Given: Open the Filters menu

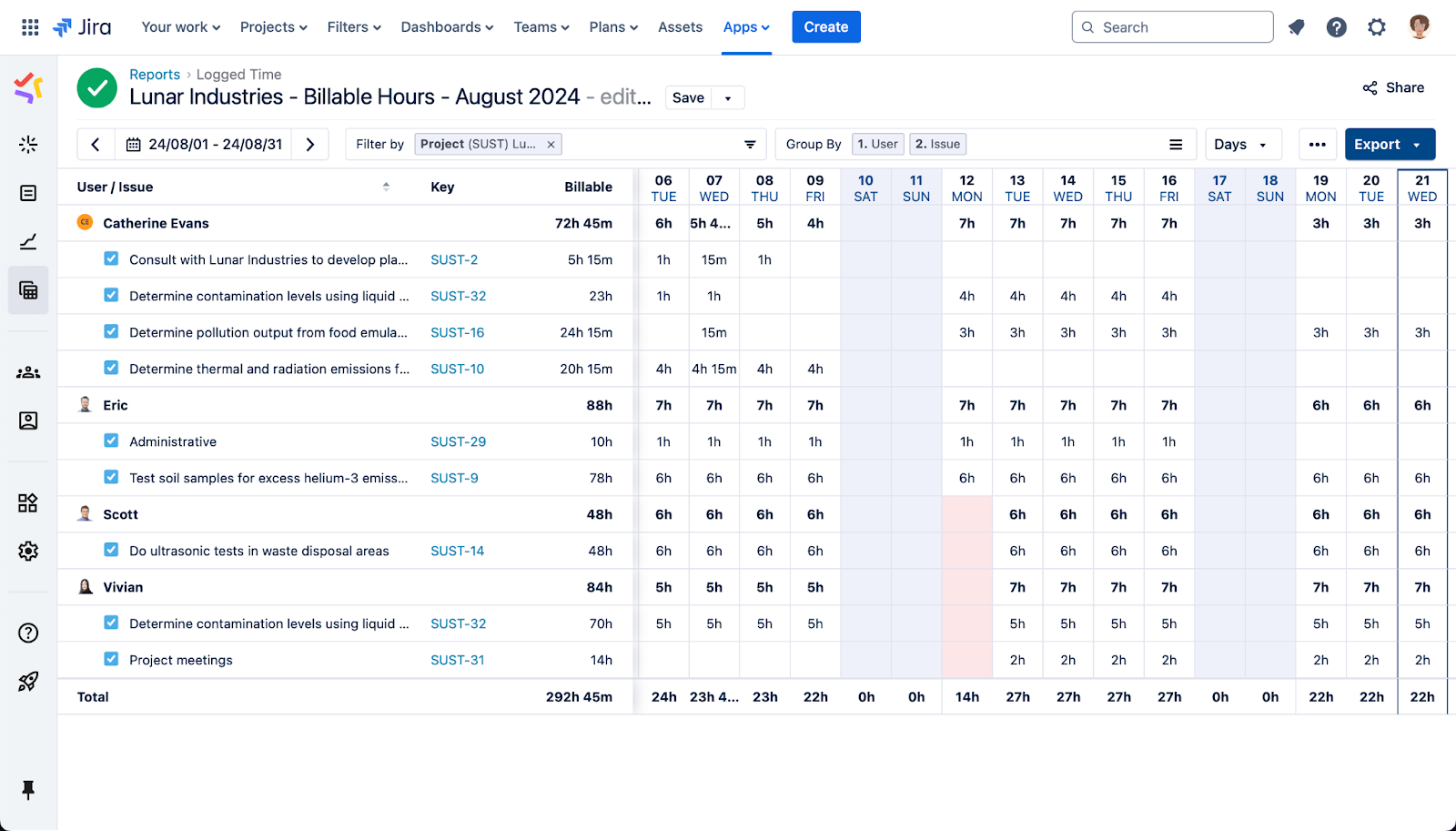Looking at the screenshot, I should [354, 27].
